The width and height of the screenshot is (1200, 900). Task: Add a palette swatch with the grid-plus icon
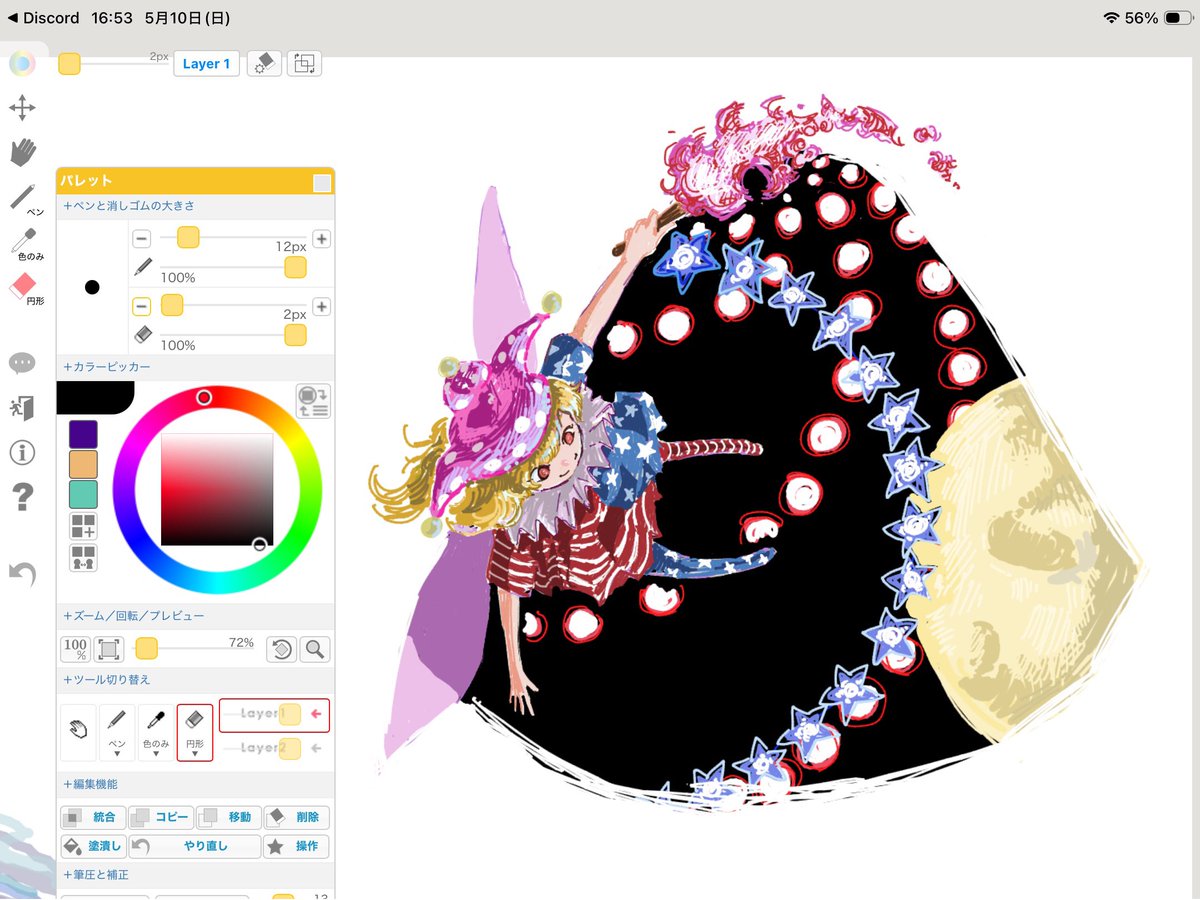[x=83, y=526]
